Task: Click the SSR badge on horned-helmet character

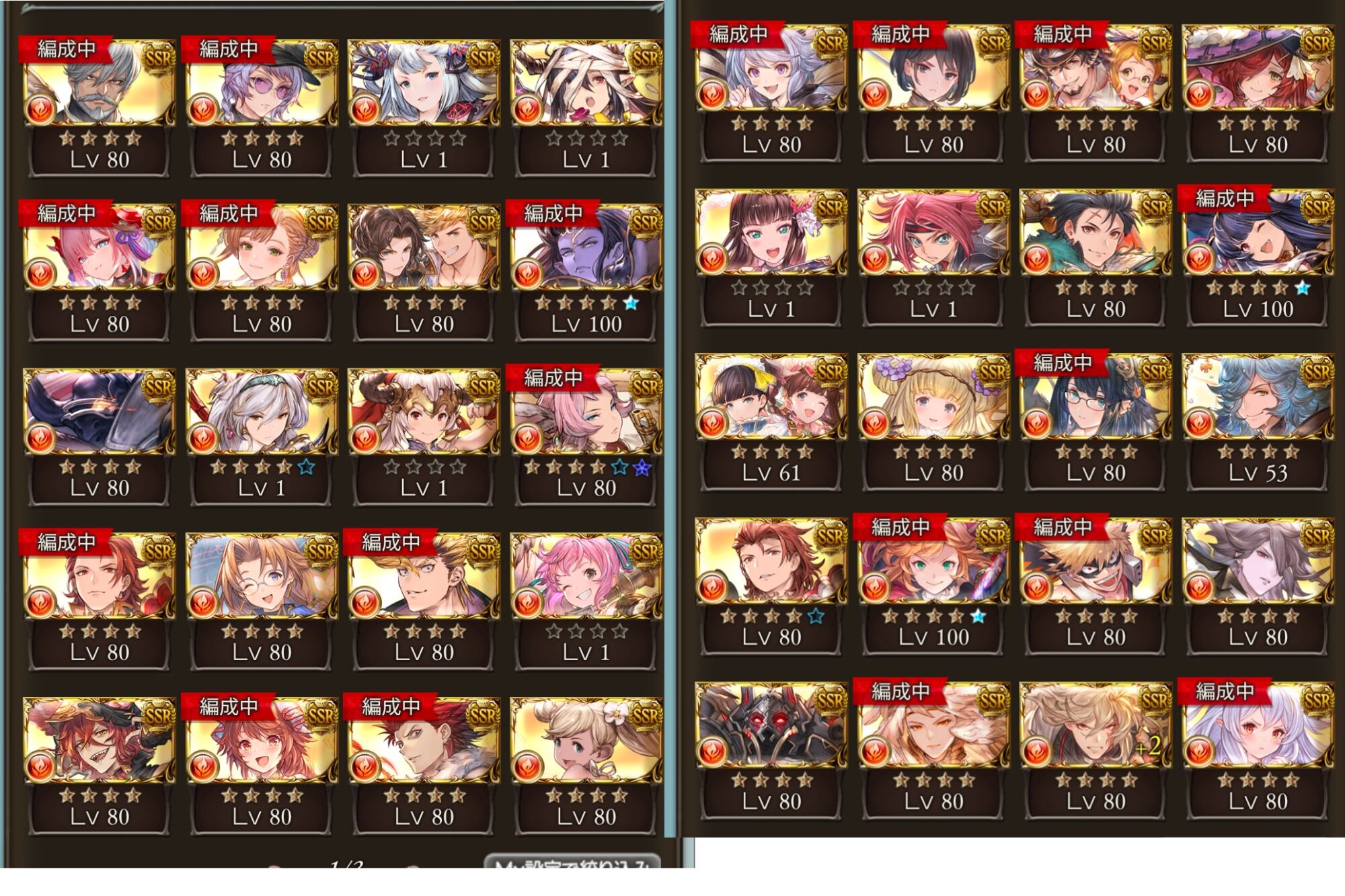Action: [x=484, y=385]
